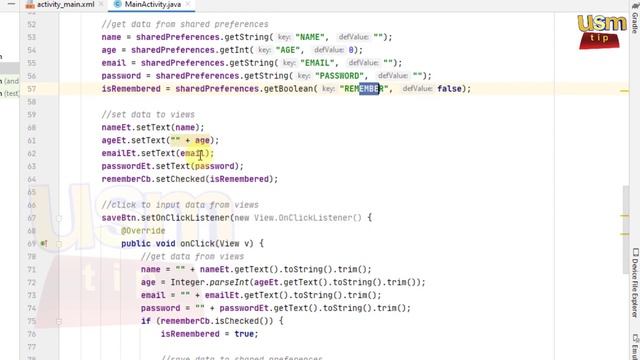640x360 pixels.
Task: Click the comment "//click to input data from views"
Action: point(180,205)
